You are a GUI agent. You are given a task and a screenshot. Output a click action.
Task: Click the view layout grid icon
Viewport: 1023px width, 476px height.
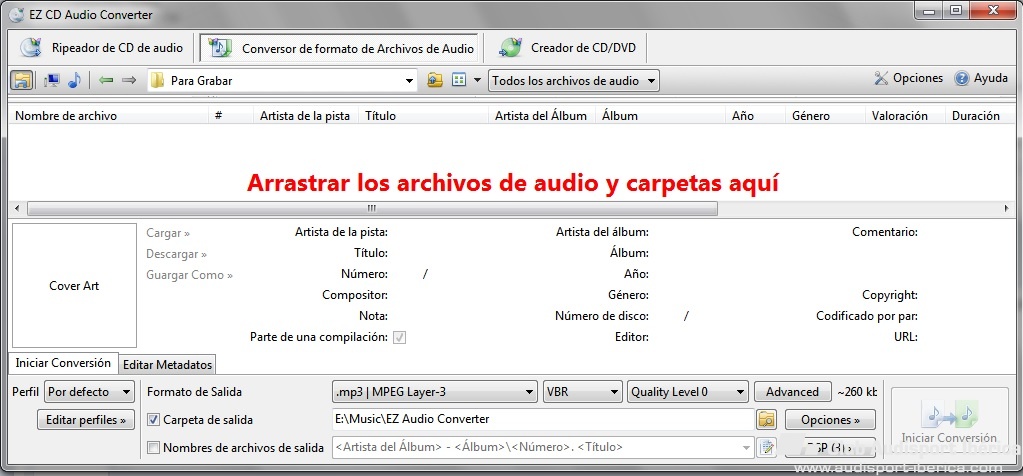tap(459, 81)
